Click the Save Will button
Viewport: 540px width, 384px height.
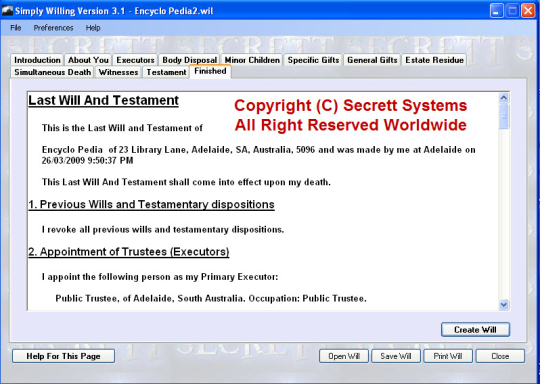396,356
